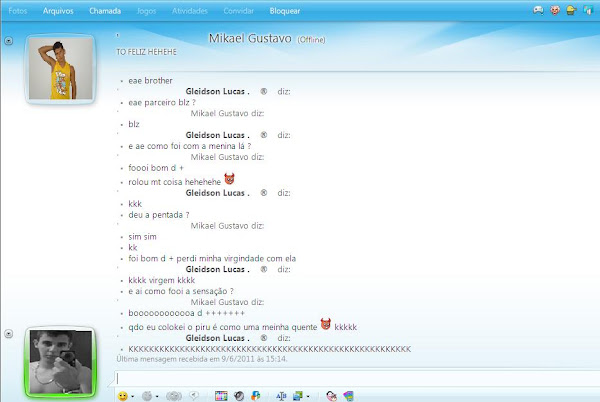
Task: Click the long 'KKKKKKKK' message line
Action: [269, 349]
